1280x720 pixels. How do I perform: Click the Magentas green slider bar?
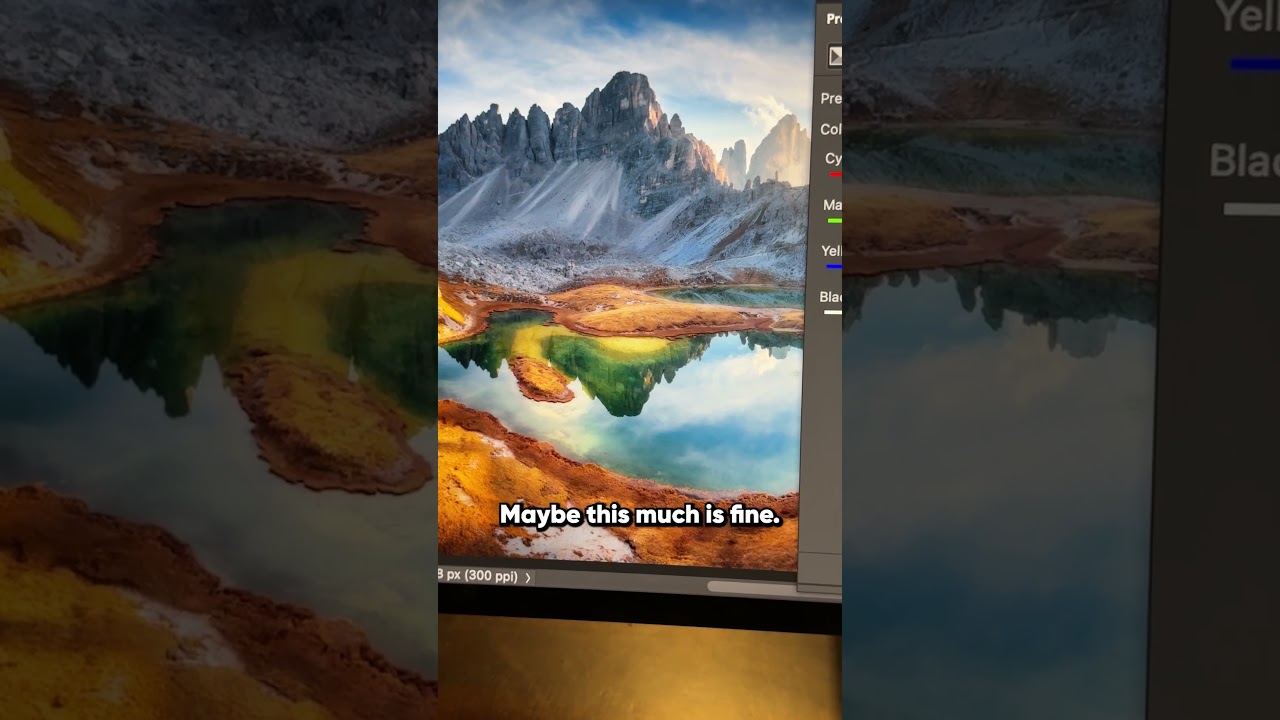tap(833, 222)
